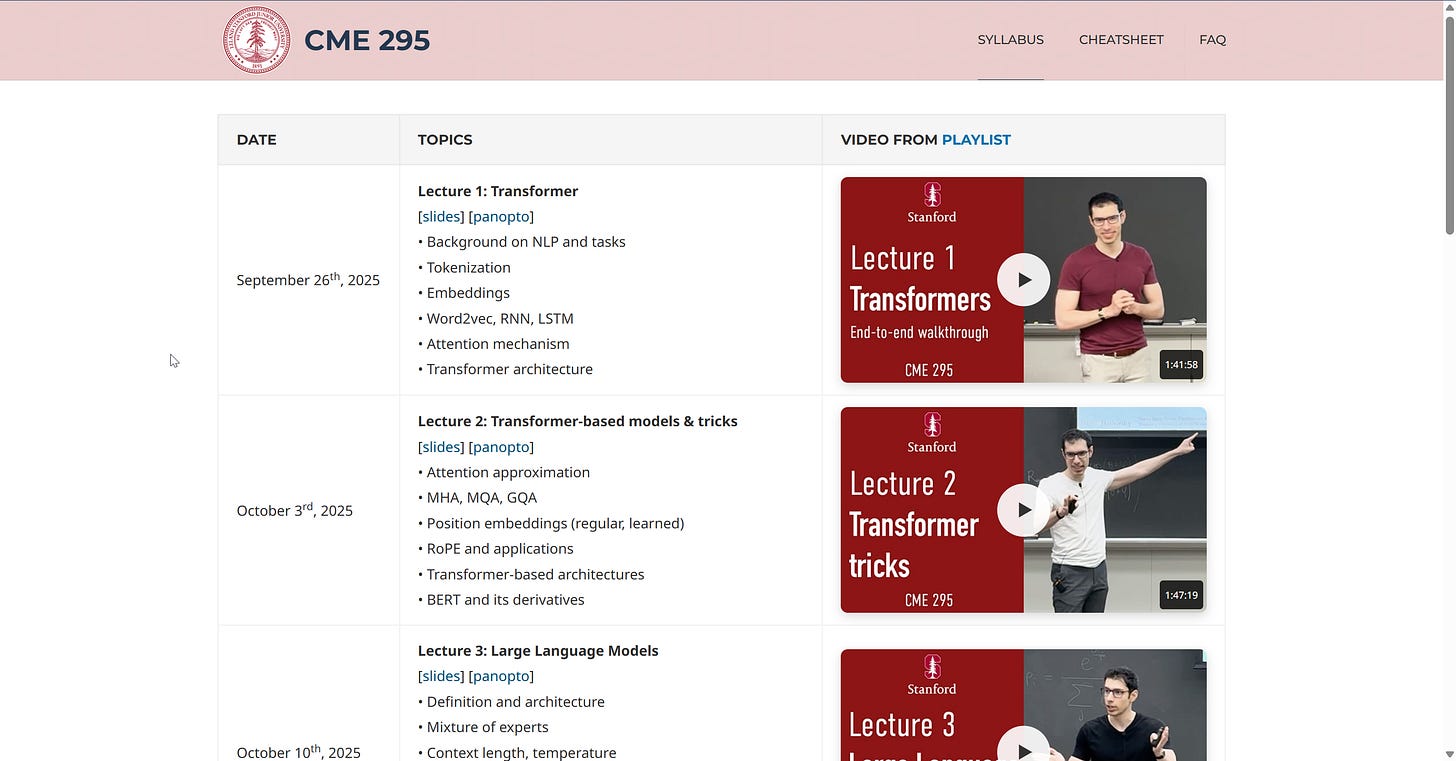Click the Stanford seal logo

click(256, 40)
